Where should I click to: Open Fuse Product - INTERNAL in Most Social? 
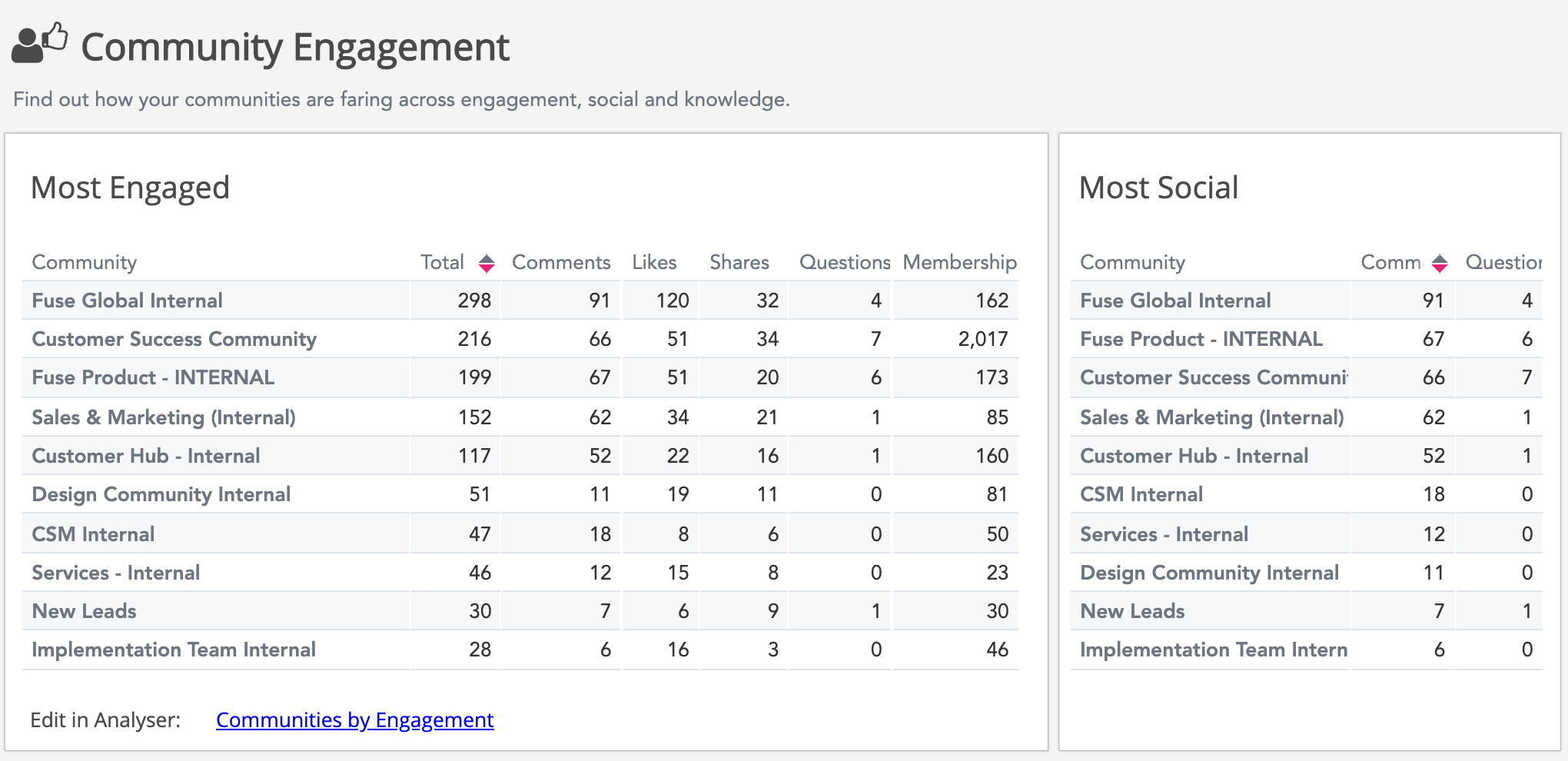[1201, 339]
